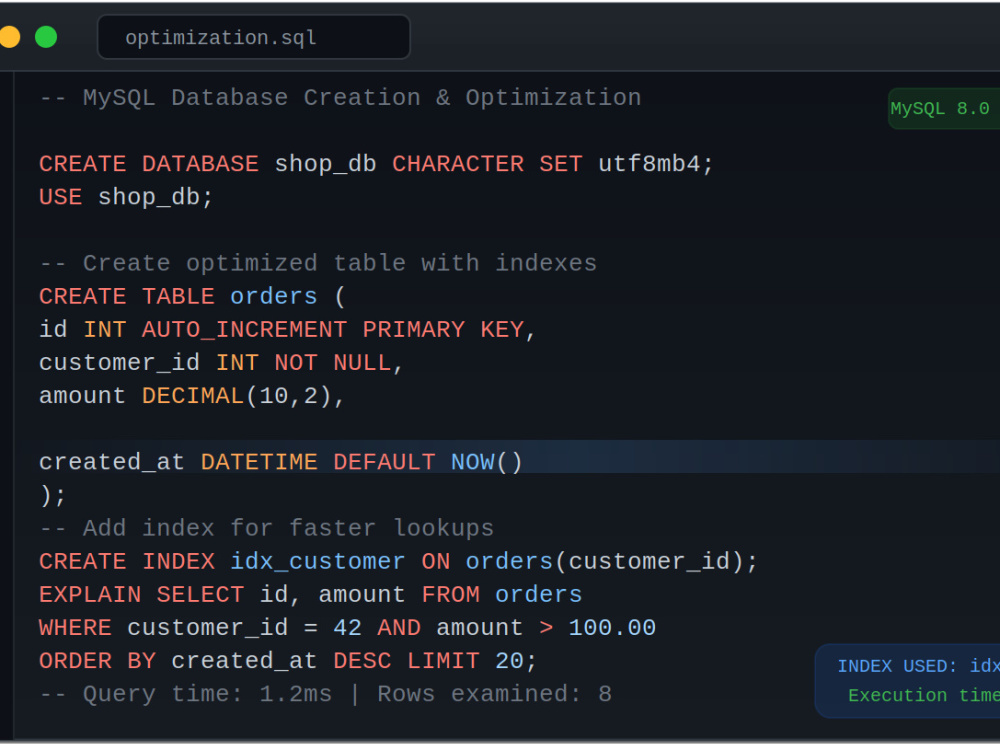The width and height of the screenshot is (1000, 750).
Task: Click the 'Query time: 1.2ms' comment line
Action: [326, 694]
